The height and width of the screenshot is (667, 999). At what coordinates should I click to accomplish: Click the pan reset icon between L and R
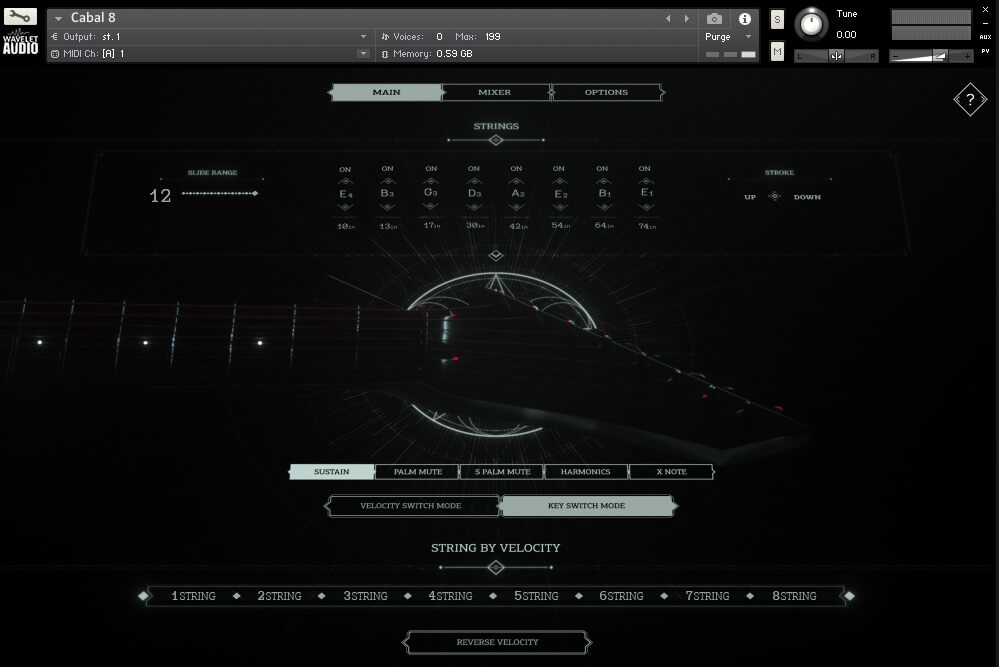point(837,55)
